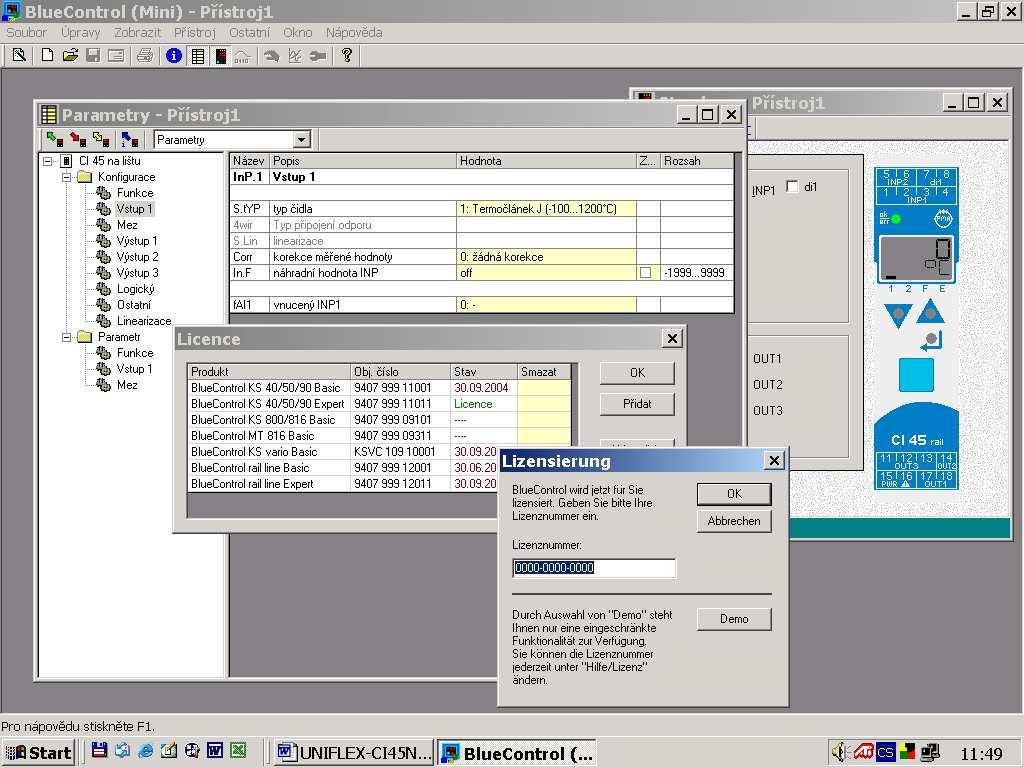Click the wizard edit icon in main toolbar
This screenshot has width=1024, height=768.
(19, 56)
